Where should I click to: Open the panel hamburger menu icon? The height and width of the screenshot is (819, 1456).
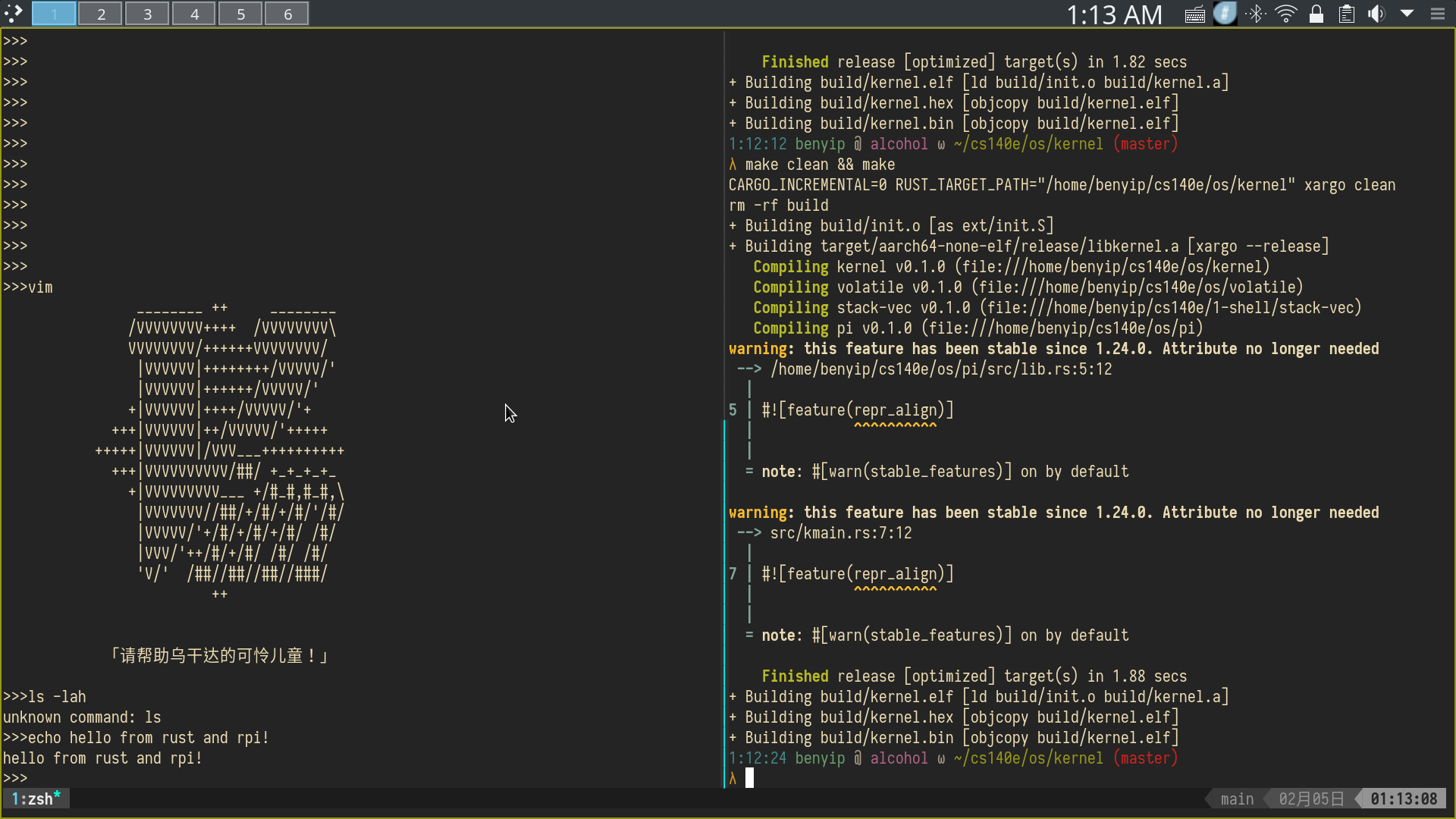pyautogui.click(x=1437, y=14)
